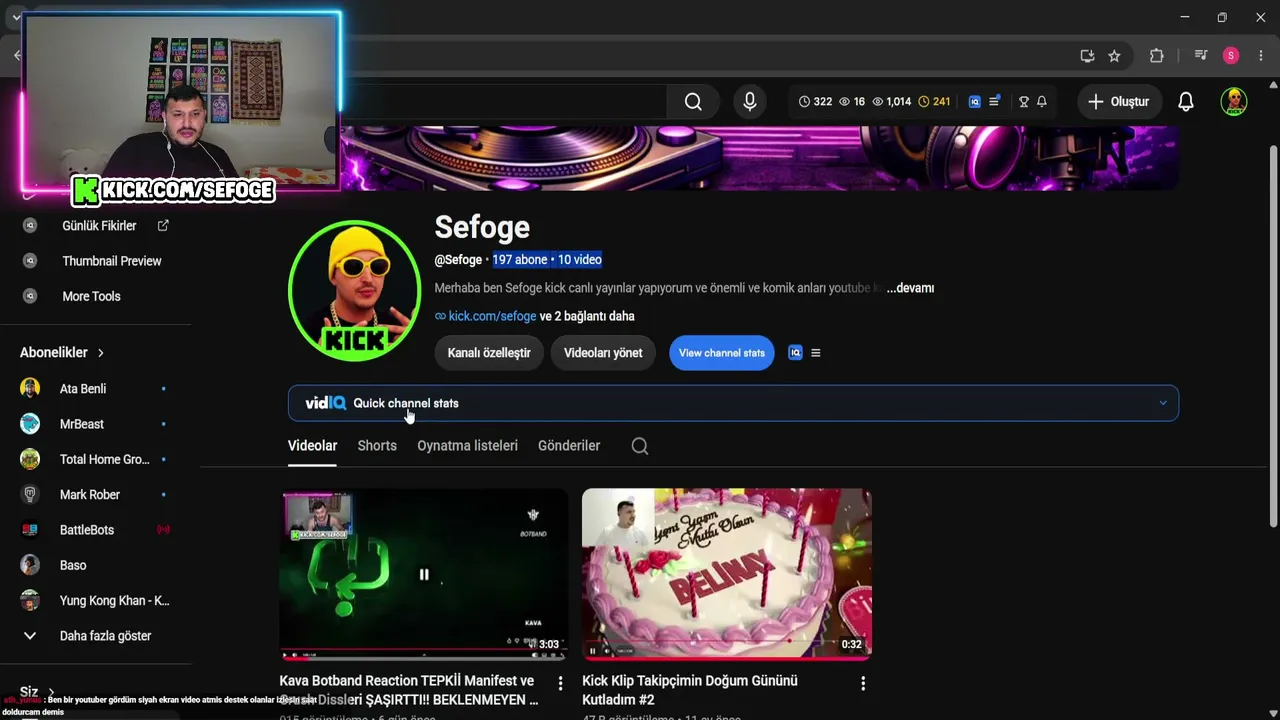Click the '197 abone' subscriber count
1280x720 pixels.
pyautogui.click(x=520, y=260)
